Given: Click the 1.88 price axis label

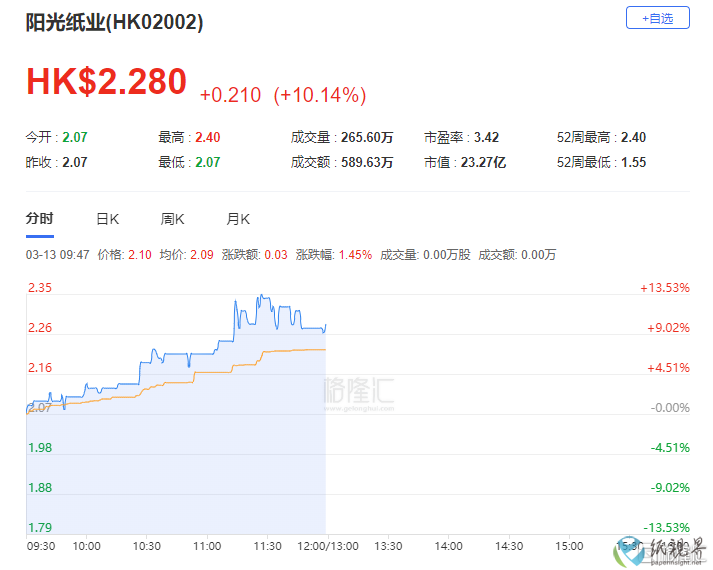Looking at the screenshot, I should coord(40,488).
